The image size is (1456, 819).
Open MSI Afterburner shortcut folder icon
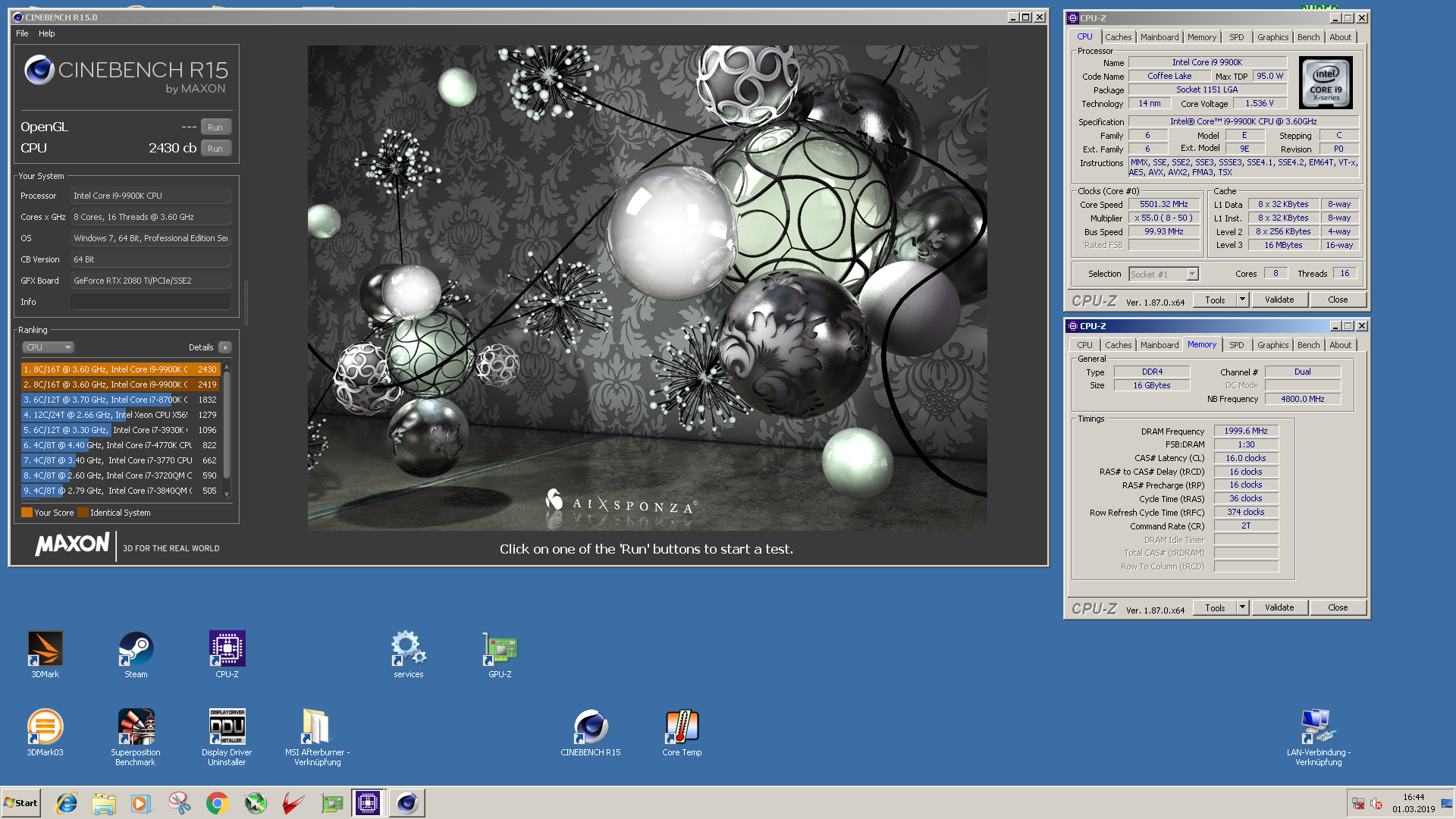(317, 726)
